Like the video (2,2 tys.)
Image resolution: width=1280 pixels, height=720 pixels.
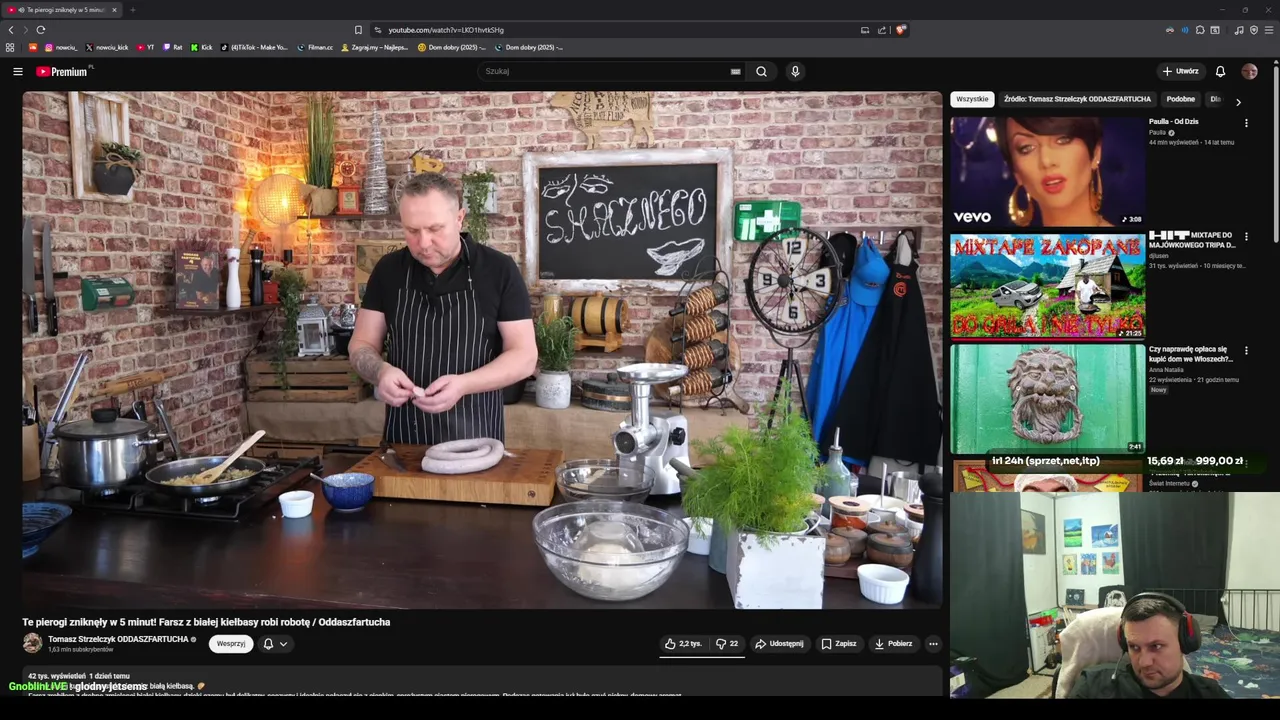click(x=684, y=644)
